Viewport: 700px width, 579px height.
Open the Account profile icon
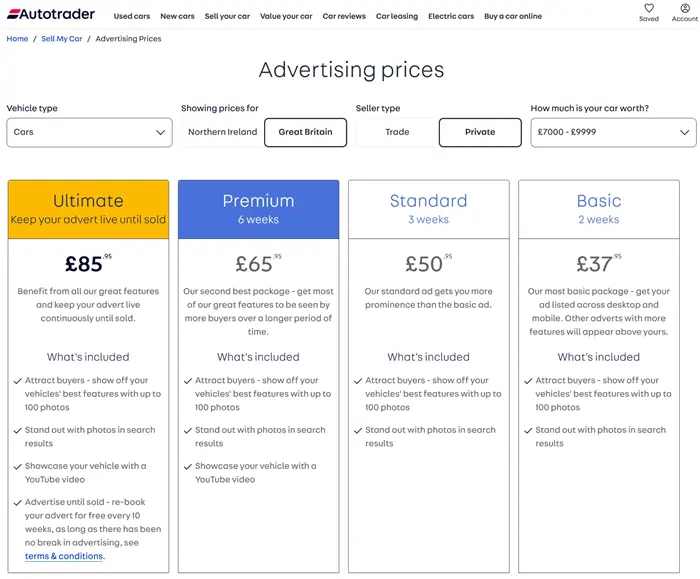coord(685,8)
